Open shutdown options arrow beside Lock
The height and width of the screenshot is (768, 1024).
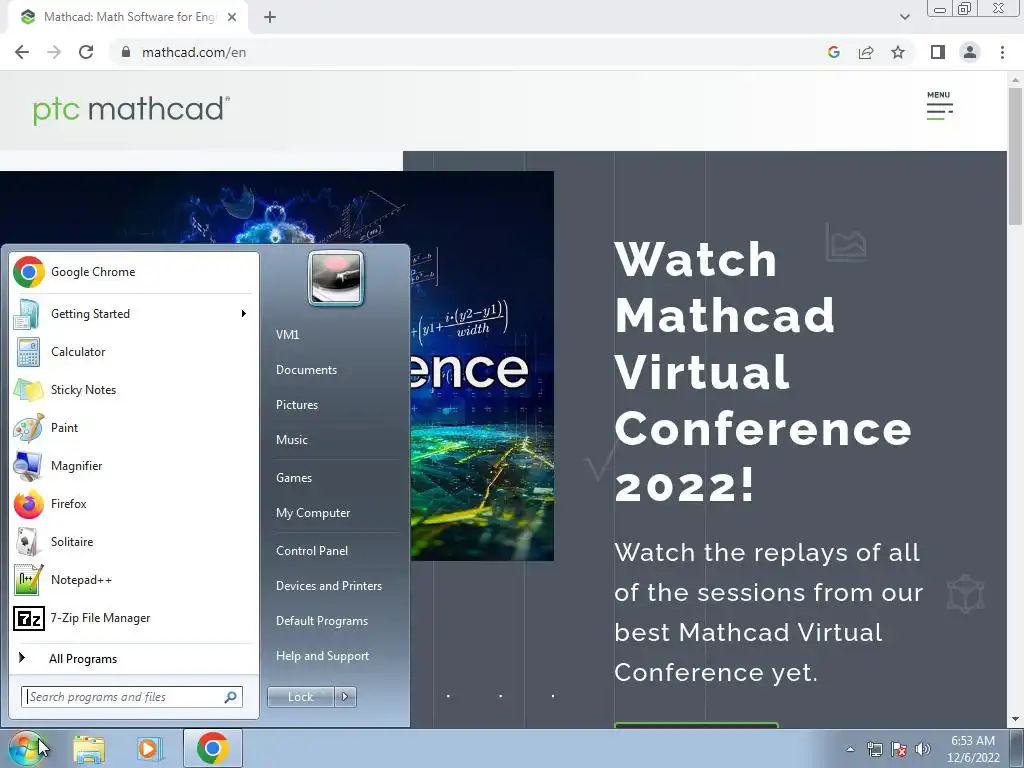pos(345,697)
